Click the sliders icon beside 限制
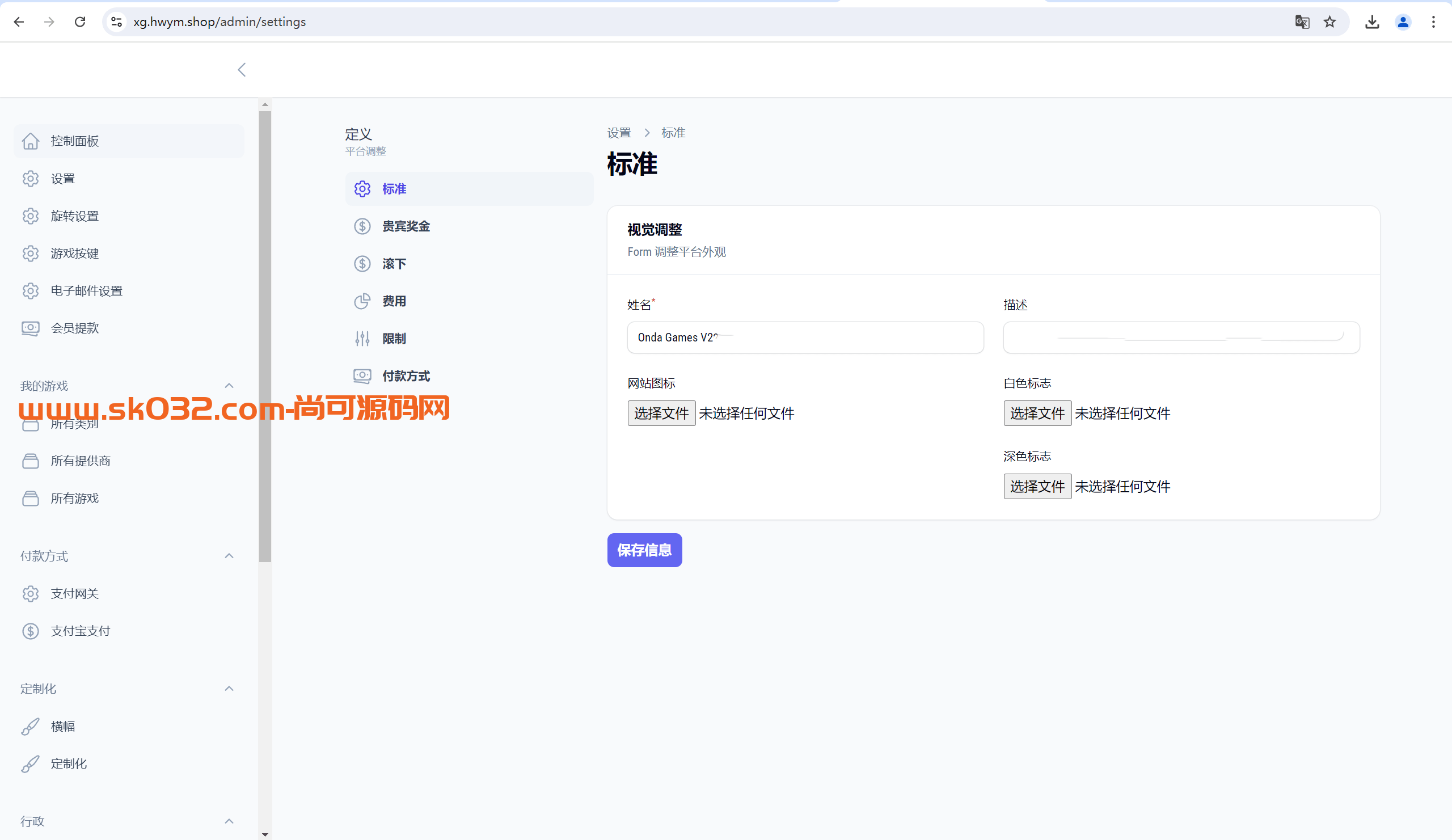This screenshot has width=1452, height=840. coord(362,339)
